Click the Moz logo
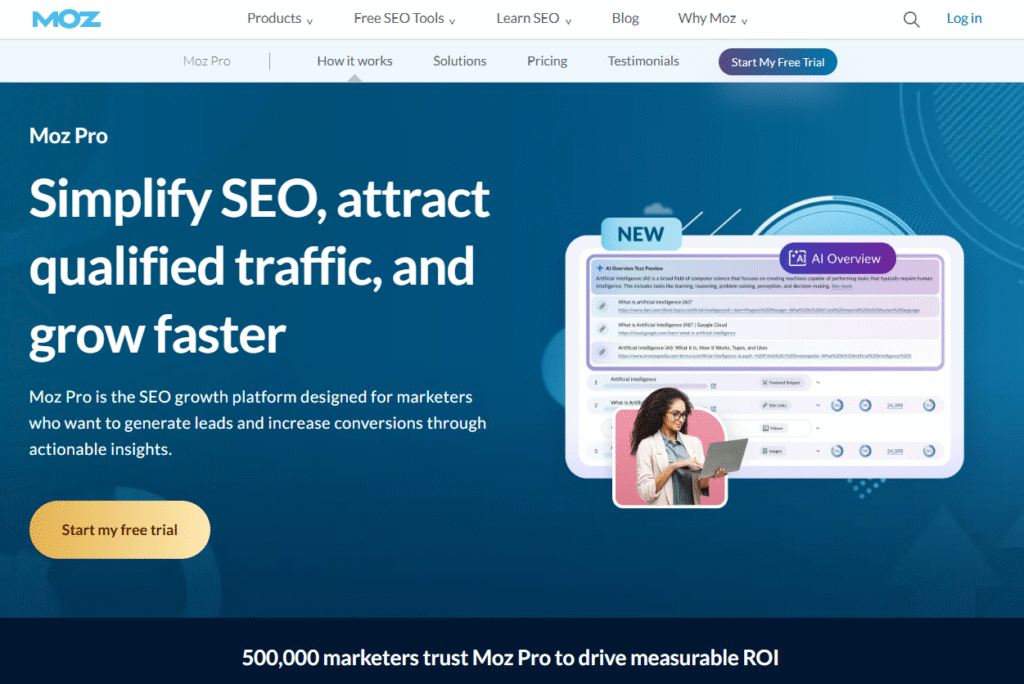Viewport: 1024px width, 684px height. pyautogui.click(x=66, y=19)
